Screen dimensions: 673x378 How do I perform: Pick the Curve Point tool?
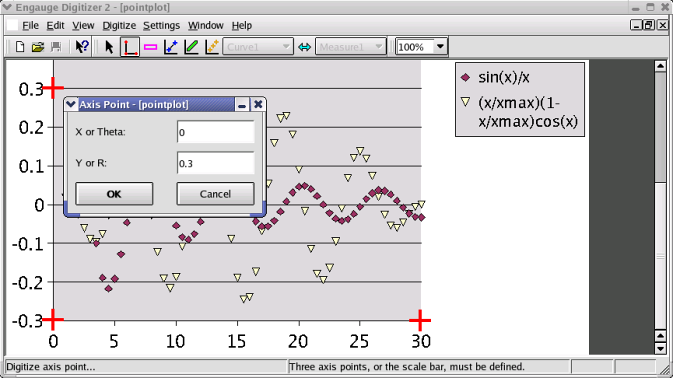coord(171,47)
